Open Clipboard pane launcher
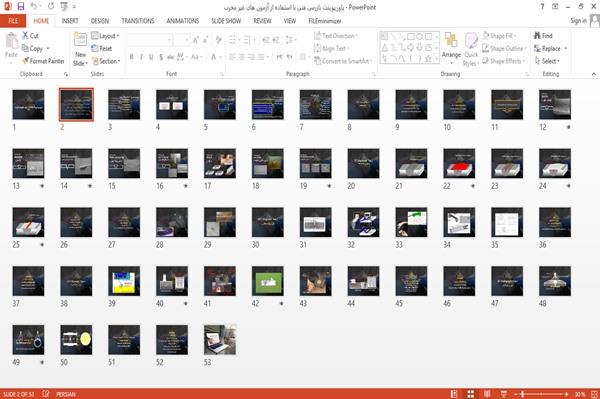Image resolution: width=600 pixels, height=399 pixels. pos(66,74)
